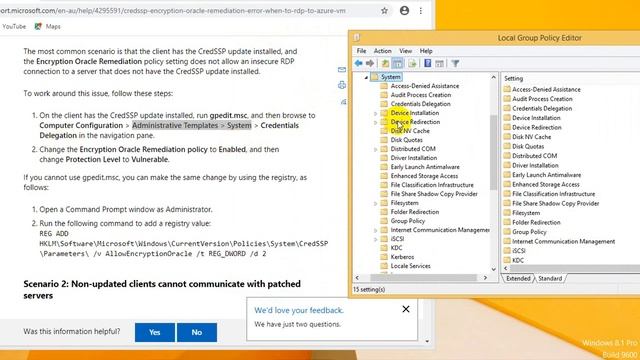Switch to the Extended tab
The width and height of the screenshot is (640, 360).
click(518, 278)
